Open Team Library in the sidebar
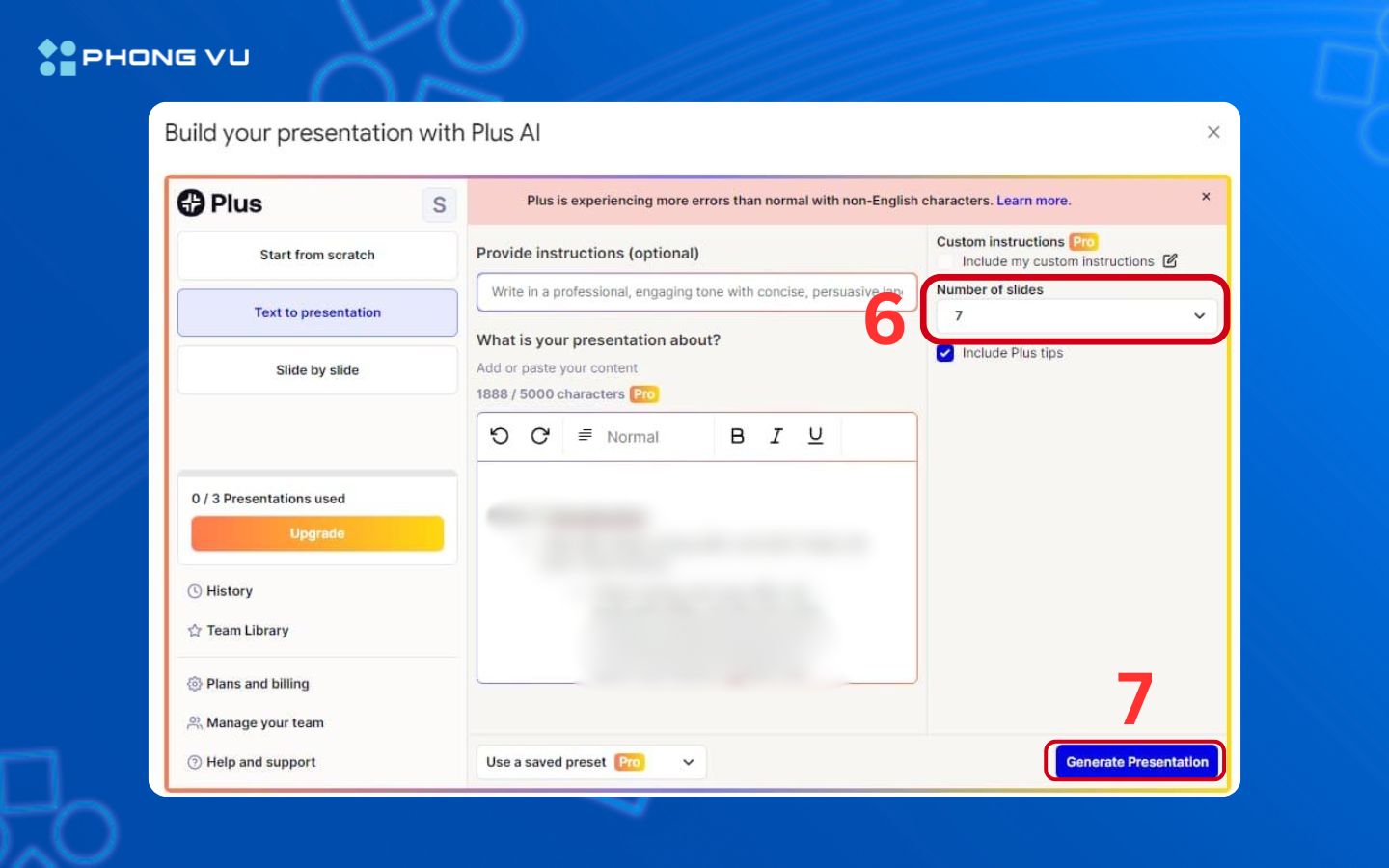The width and height of the screenshot is (1389, 868). [238, 630]
